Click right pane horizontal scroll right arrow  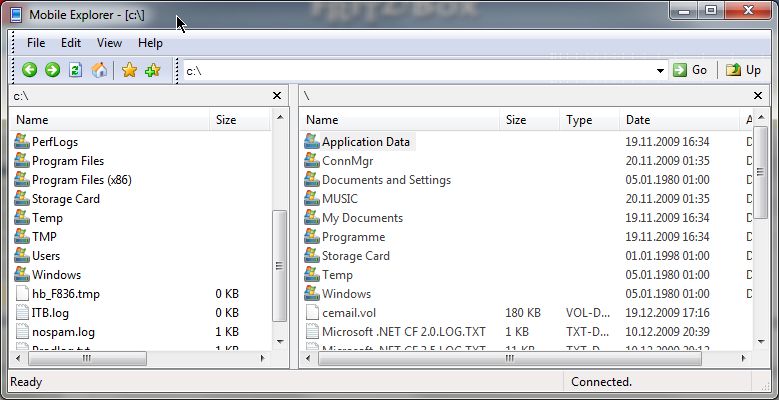click(x=744, y=358)
